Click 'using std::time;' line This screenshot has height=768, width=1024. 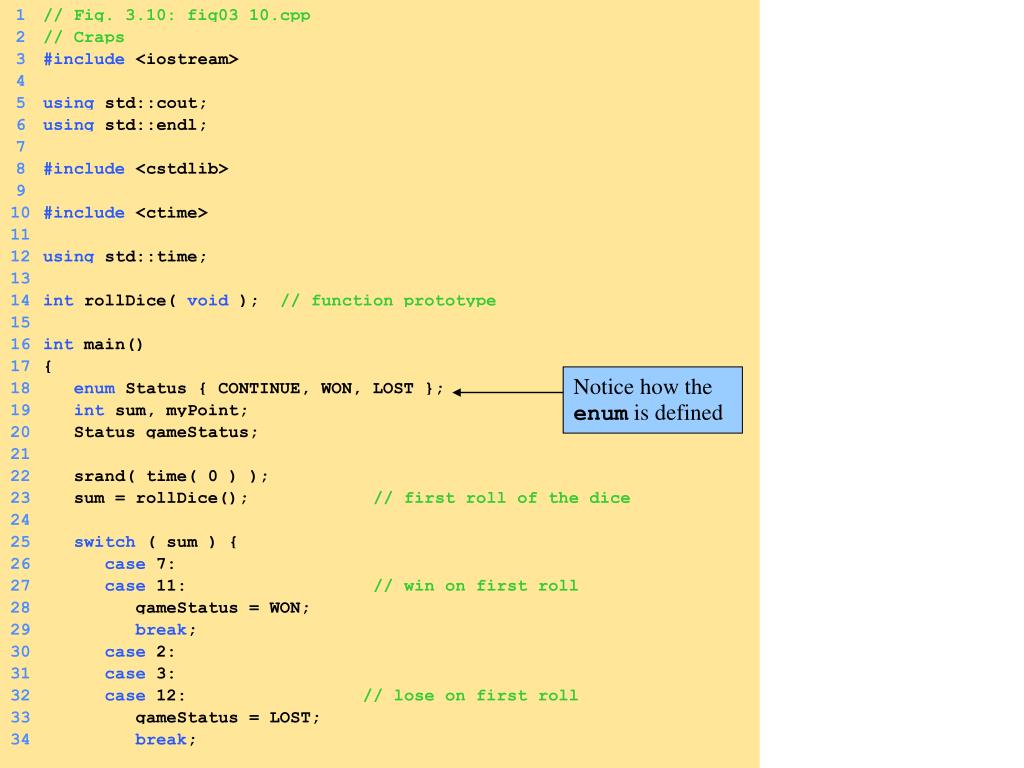point(125,257)
